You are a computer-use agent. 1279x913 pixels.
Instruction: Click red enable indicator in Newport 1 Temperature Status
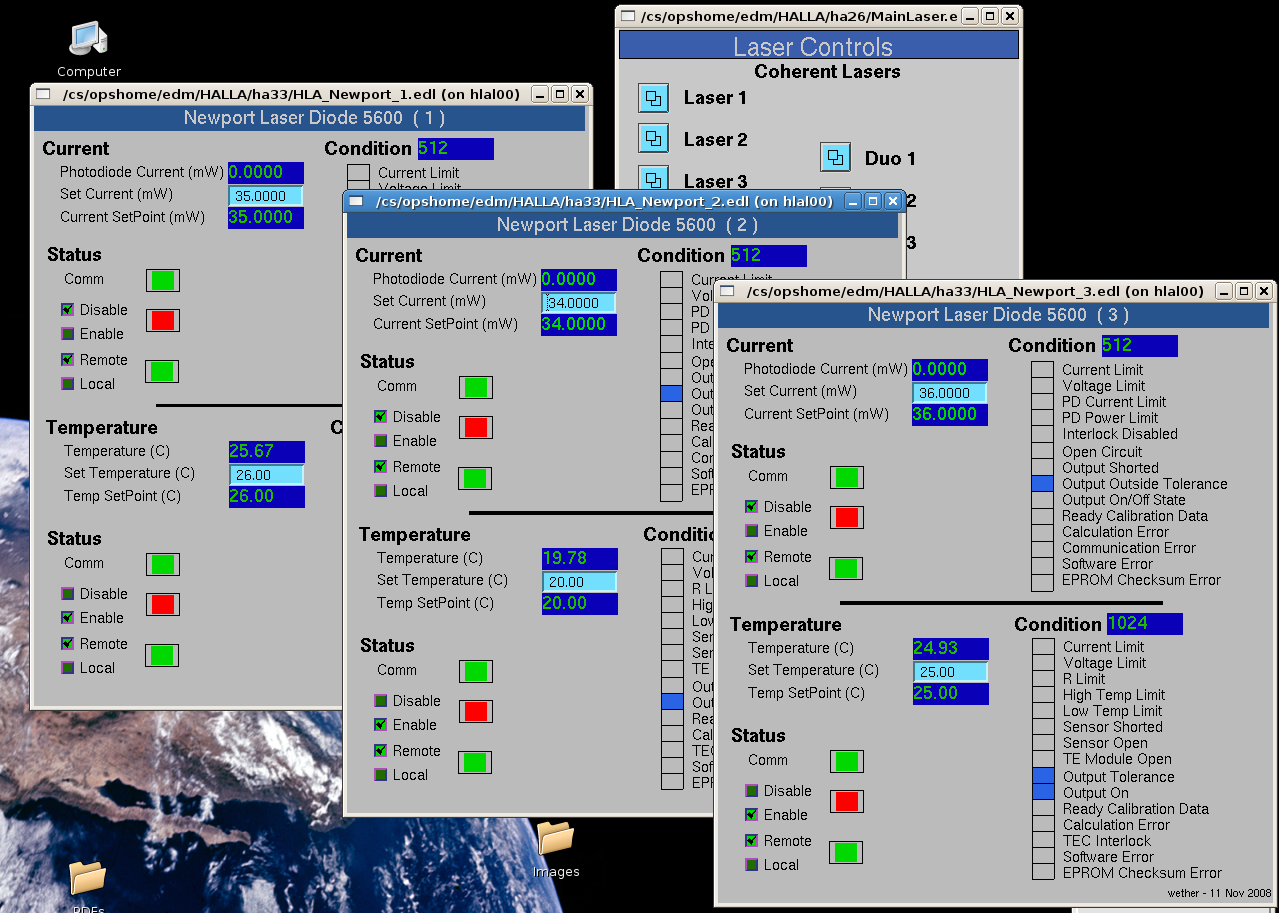(162, 604)
